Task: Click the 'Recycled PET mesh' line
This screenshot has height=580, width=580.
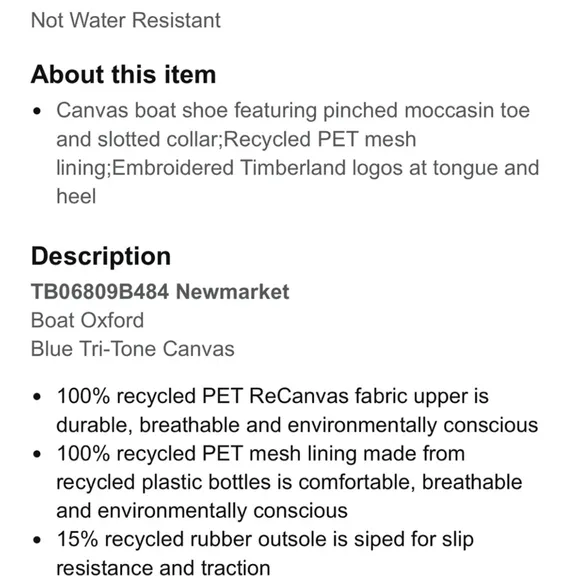Action: coord(236,139)
